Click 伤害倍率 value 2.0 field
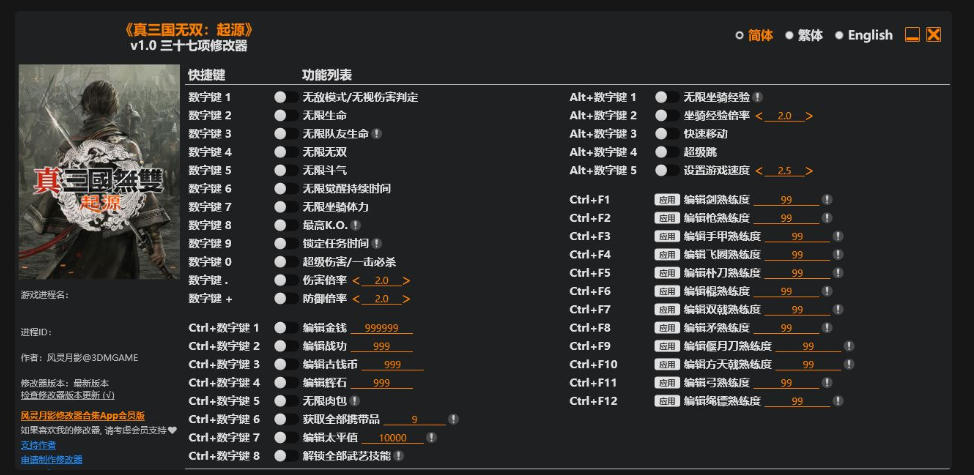Image resolution: width=974 pixels, height=475 pixels. coord(381,281)
